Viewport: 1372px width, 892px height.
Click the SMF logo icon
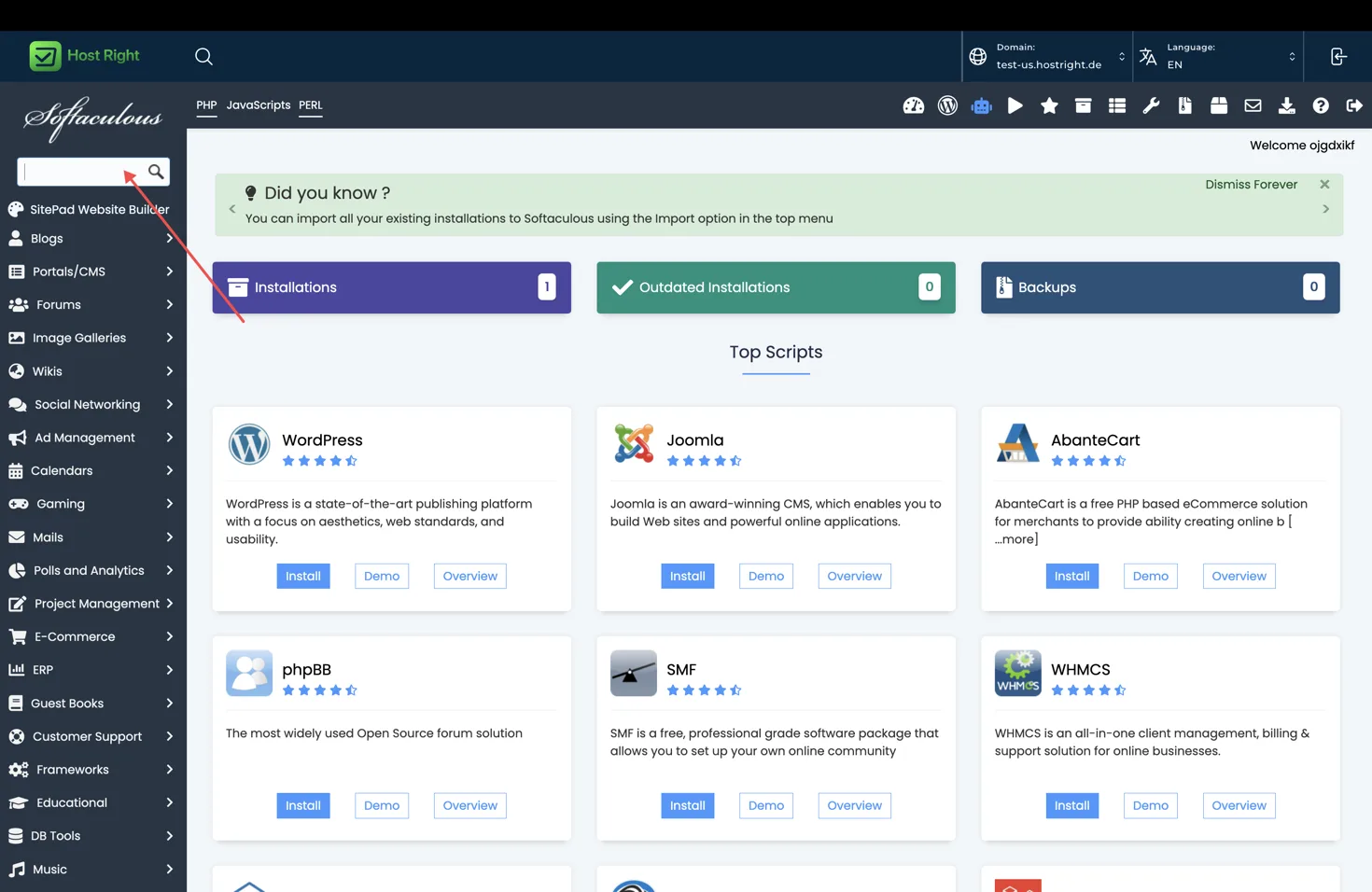[634, 674]
